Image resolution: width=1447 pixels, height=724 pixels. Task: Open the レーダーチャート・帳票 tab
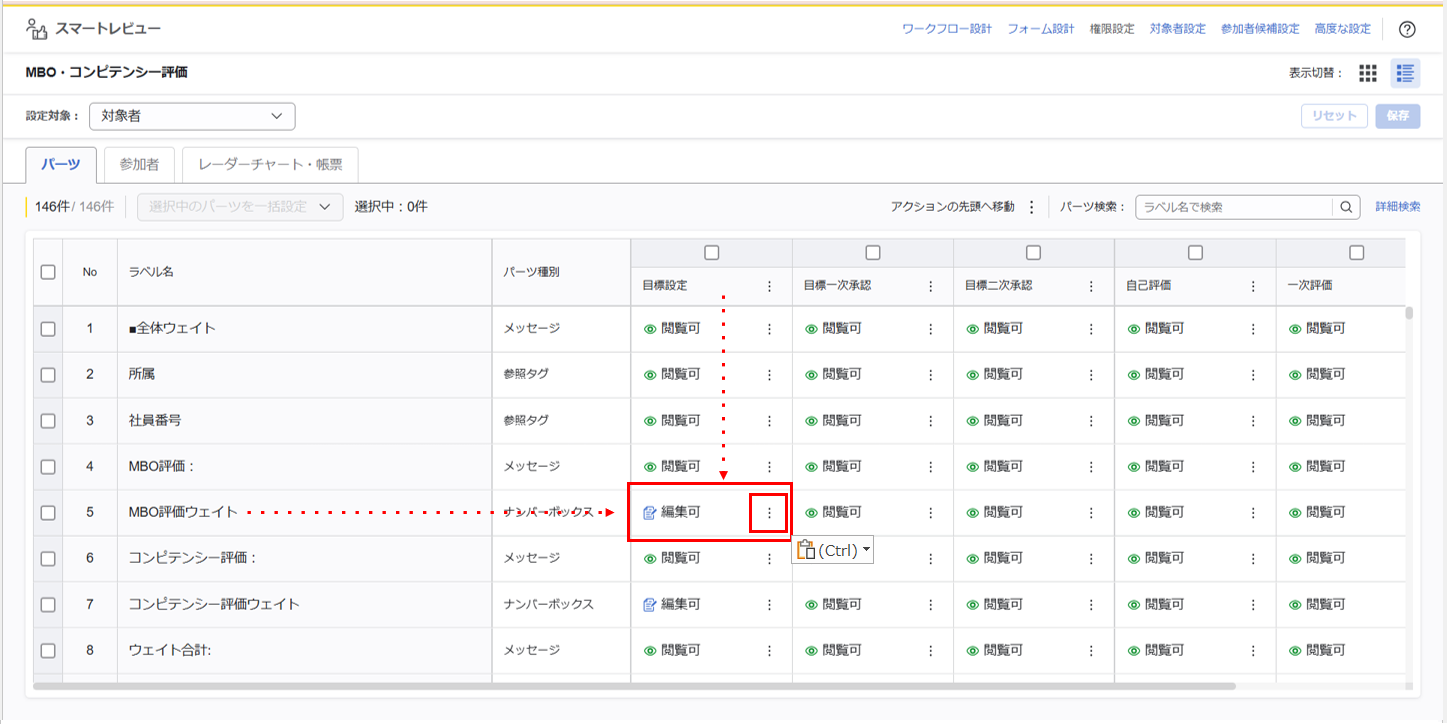[270, 165]
